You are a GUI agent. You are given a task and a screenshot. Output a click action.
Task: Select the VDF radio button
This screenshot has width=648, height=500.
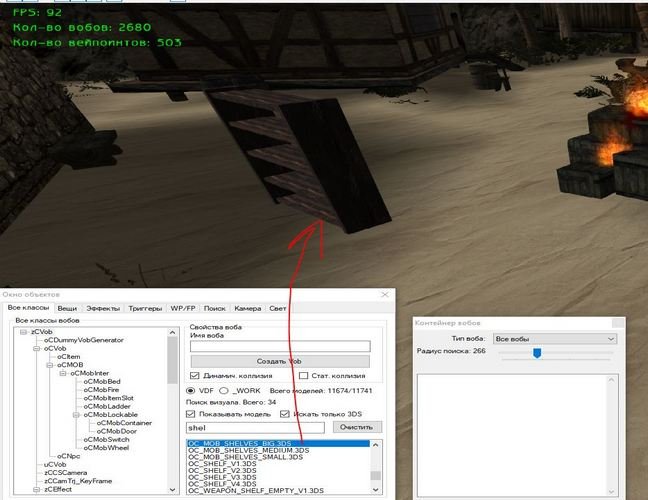pyautogui.click(x=192, y=389)
